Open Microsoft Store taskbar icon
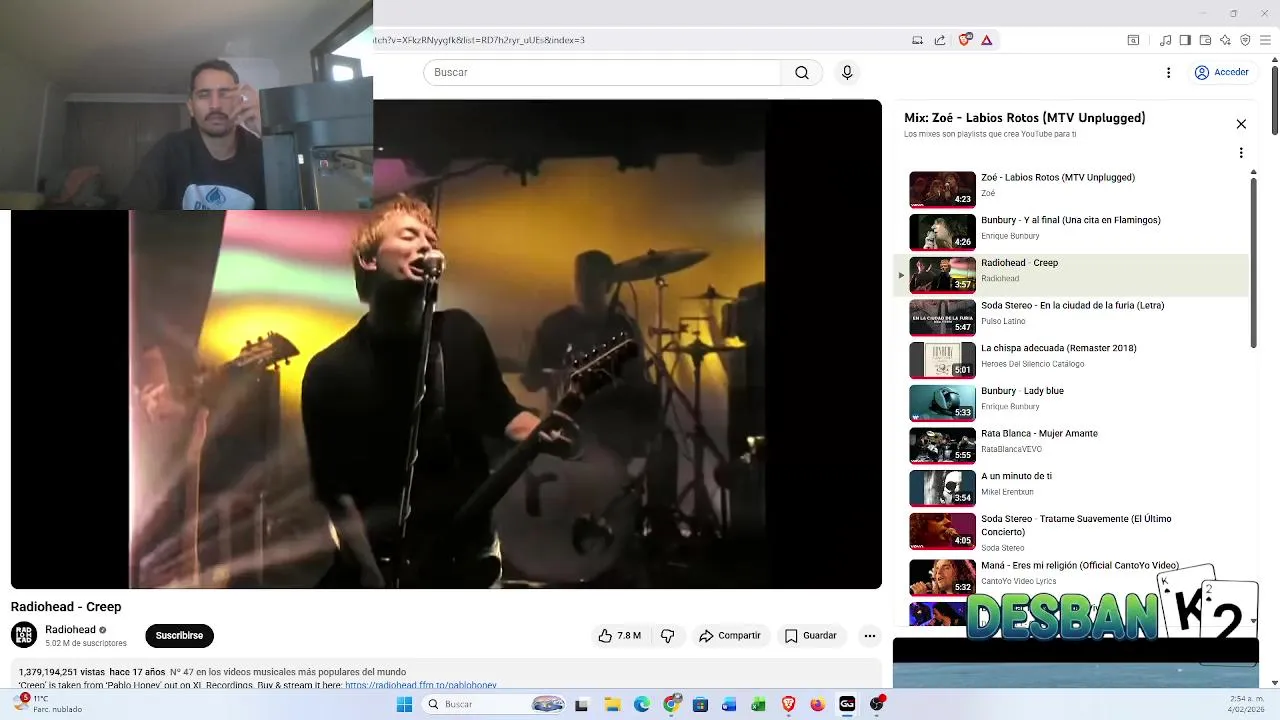The height and width of the screenshot is (720, 1280). click(x=701, y=704)
